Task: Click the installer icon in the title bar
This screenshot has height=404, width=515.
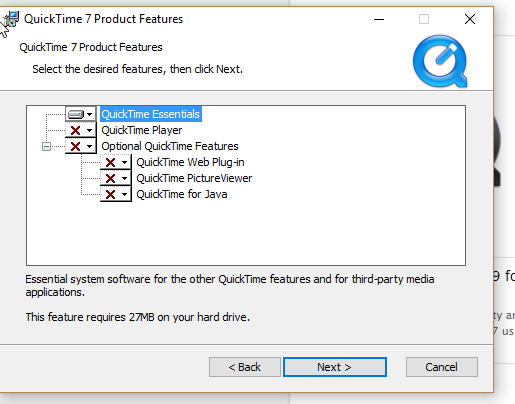Action: tap(12, 19)
